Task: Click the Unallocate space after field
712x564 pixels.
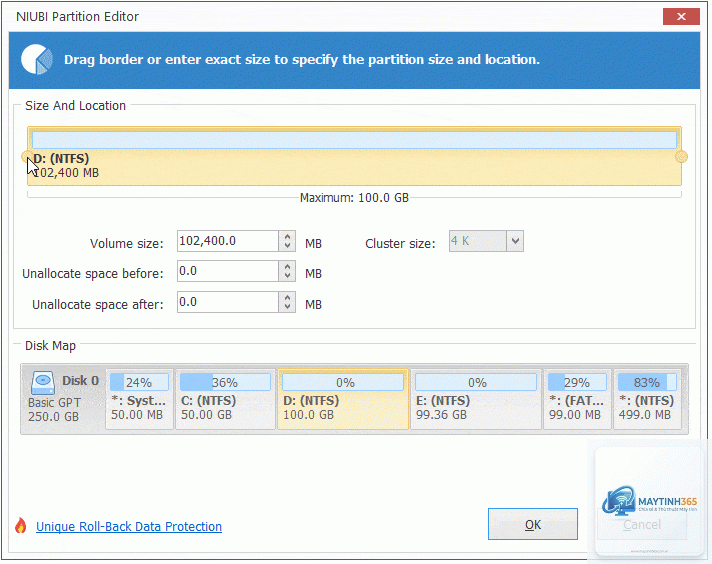Action: [x=227, y=302]
